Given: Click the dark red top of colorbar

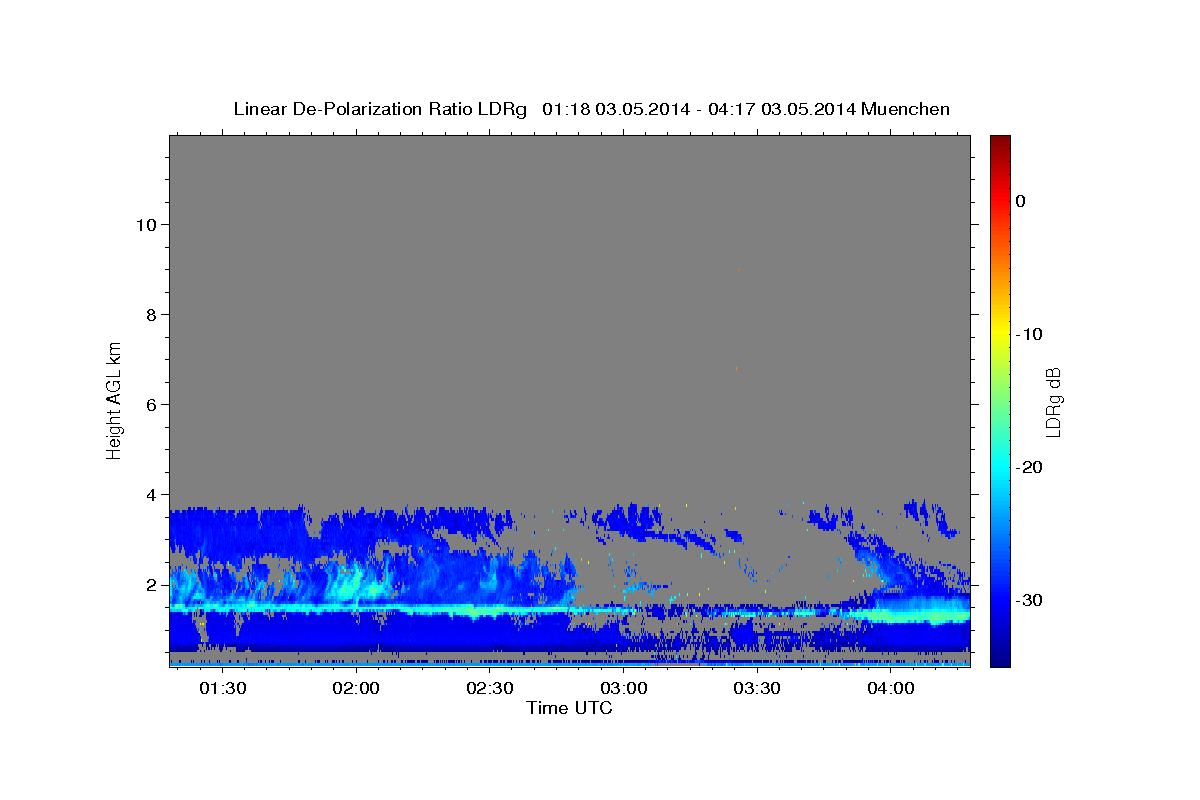Looking at the screenshot, I should tap(1000, 145).
